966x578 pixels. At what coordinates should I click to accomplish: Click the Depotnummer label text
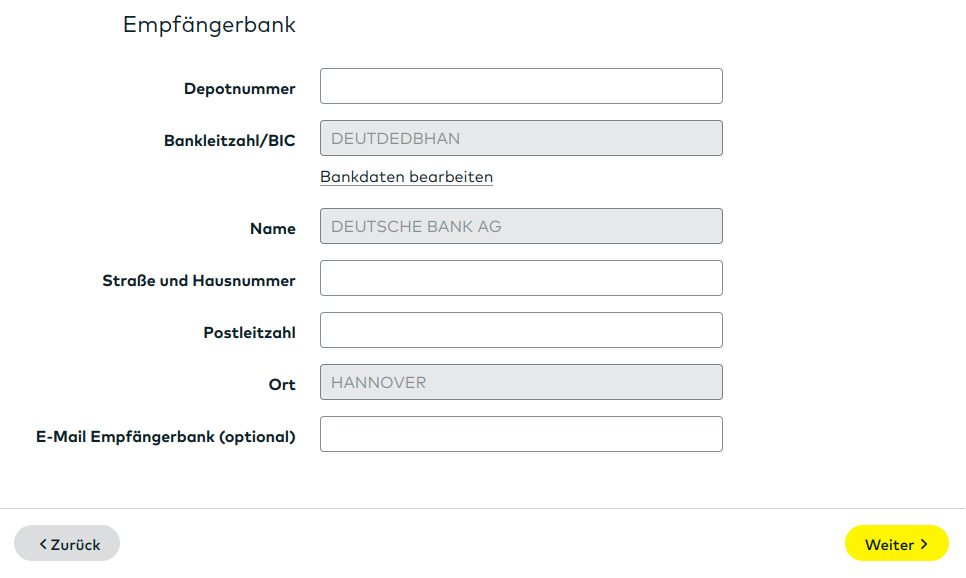tap(239, 89)
